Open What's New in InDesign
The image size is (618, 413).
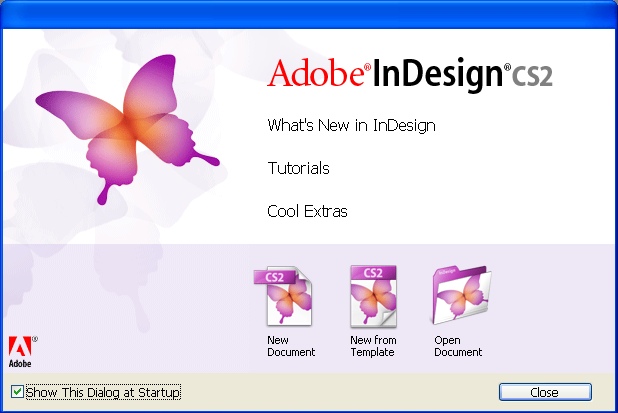tap(352, 125)
